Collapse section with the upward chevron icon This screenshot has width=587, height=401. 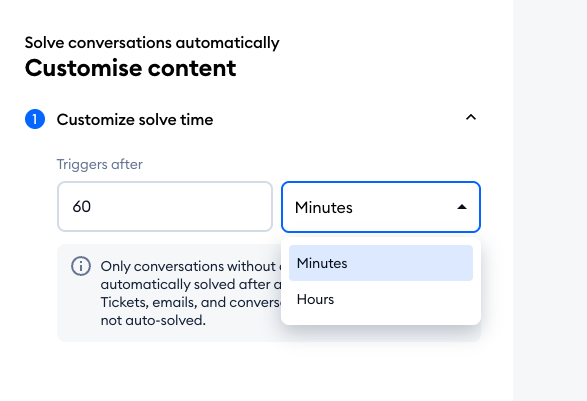click(x=471, y=118)
